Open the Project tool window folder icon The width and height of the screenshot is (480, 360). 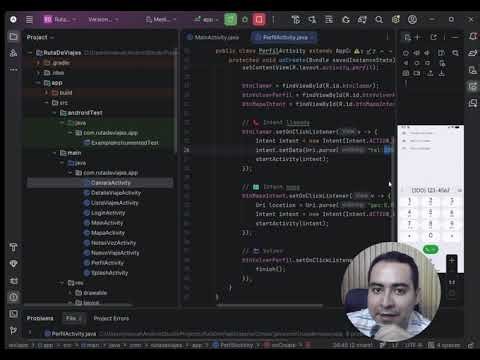[x=13, y=36]
